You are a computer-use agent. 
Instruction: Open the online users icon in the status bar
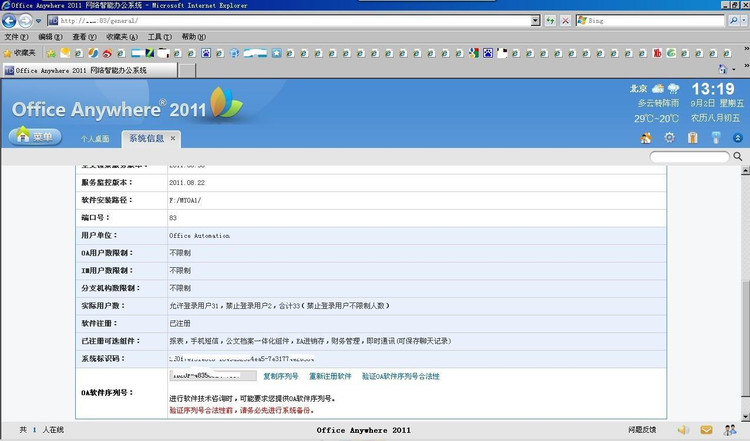pos(730,430)
